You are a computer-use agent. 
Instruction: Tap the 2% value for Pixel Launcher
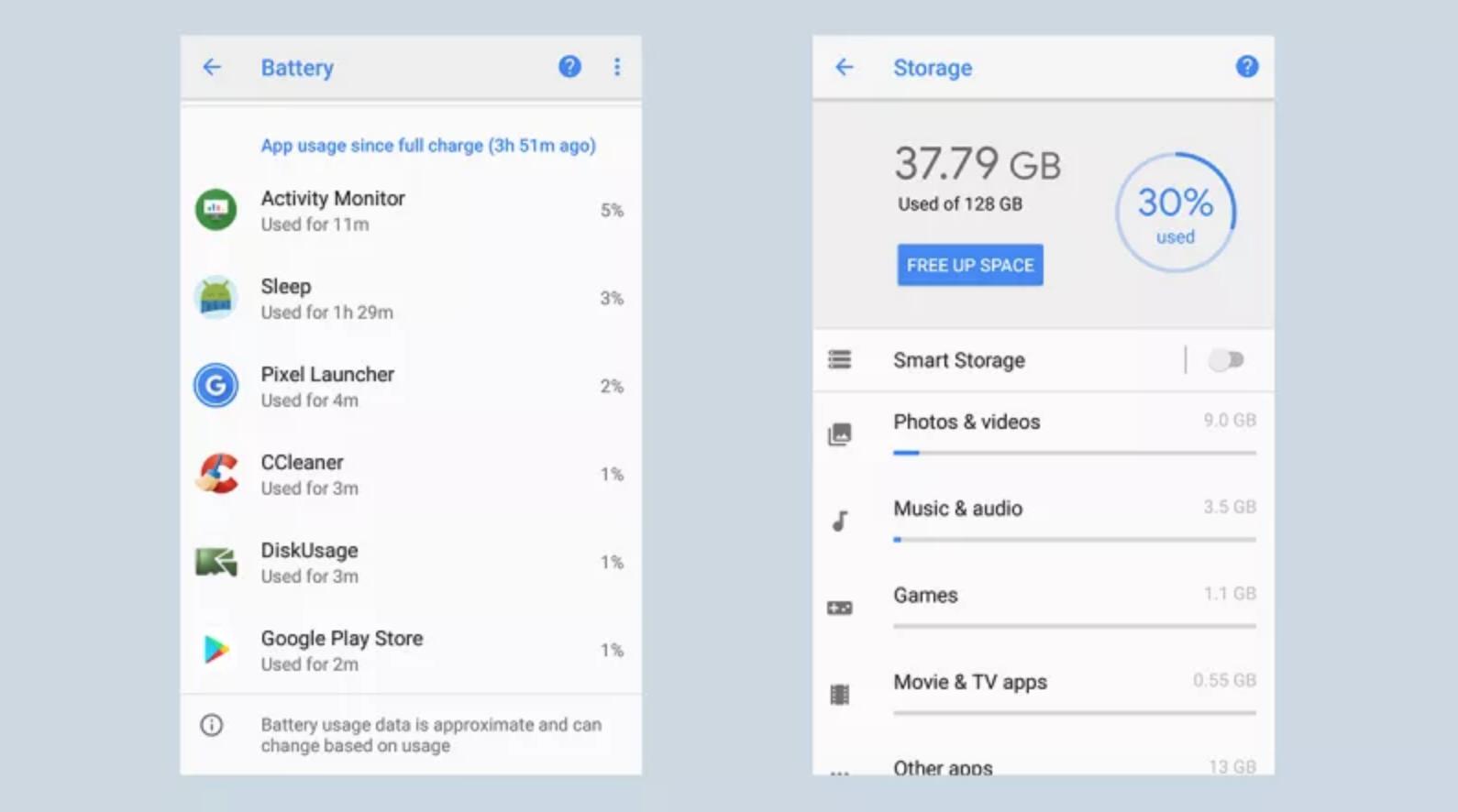(612, 387)
